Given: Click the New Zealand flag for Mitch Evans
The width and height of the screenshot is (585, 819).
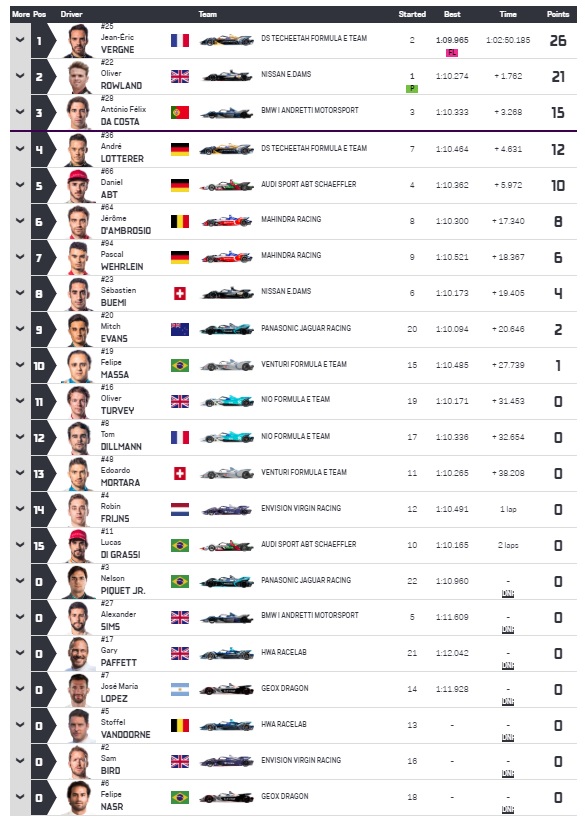Looking at the screenshot, I should click(x=180, y=329).
